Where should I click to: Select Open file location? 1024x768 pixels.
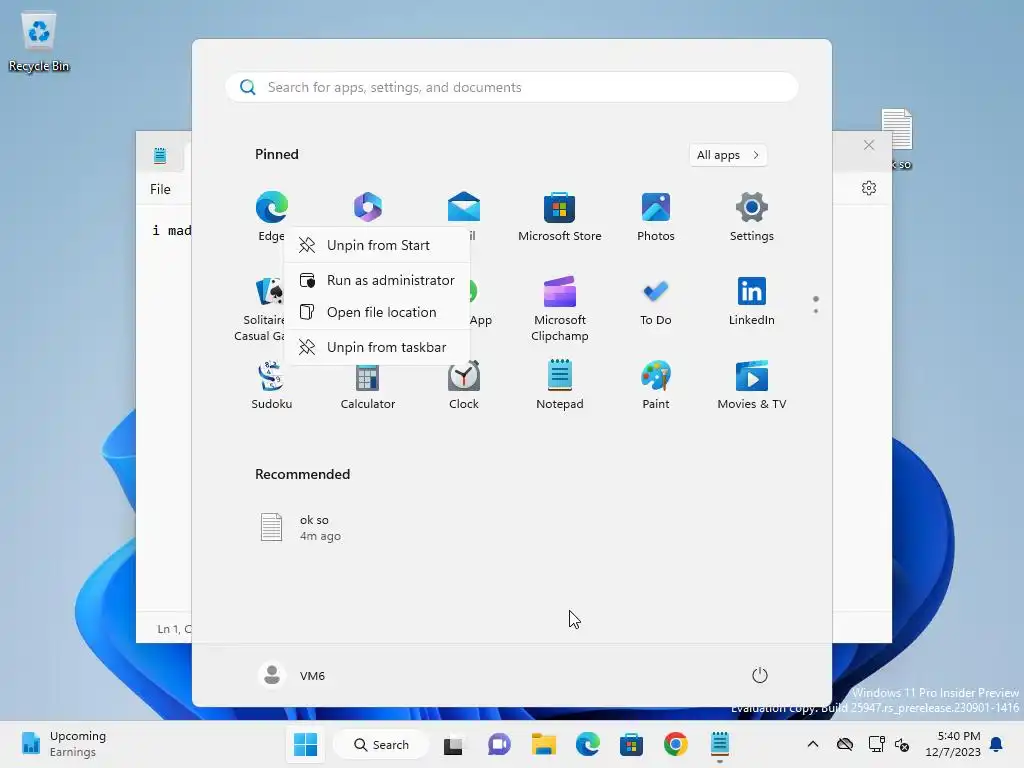377,312
